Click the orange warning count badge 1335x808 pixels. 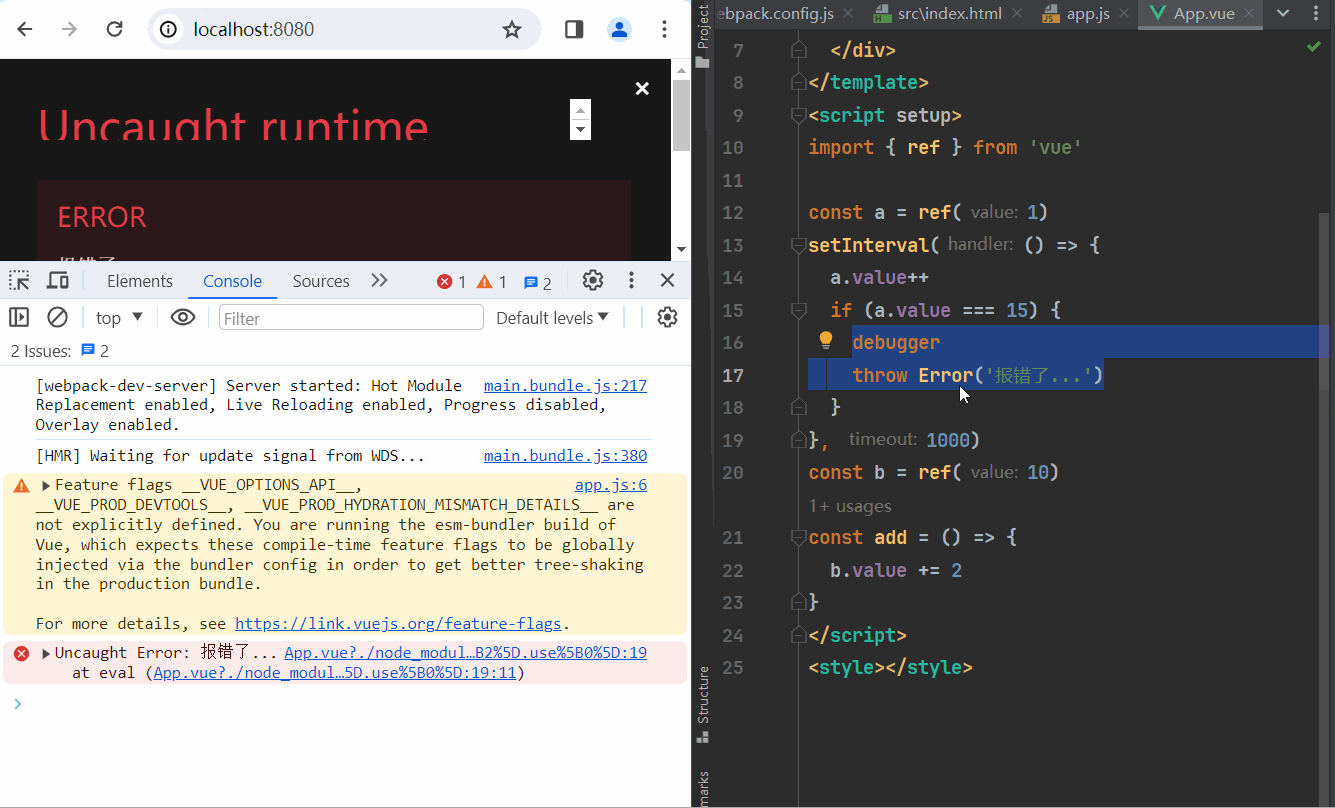[x=492, y=282]
